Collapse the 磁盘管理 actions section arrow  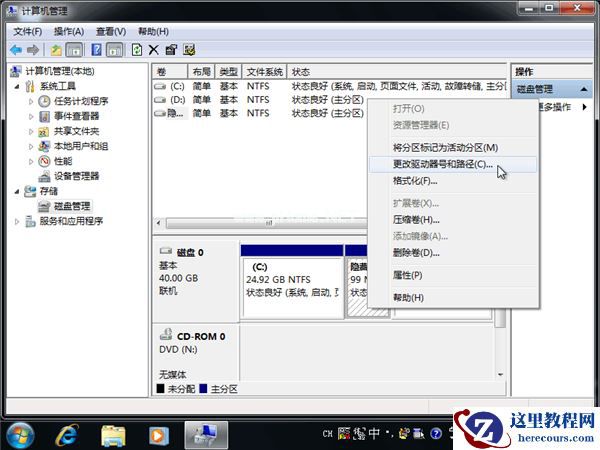click(x=584, y=90)
